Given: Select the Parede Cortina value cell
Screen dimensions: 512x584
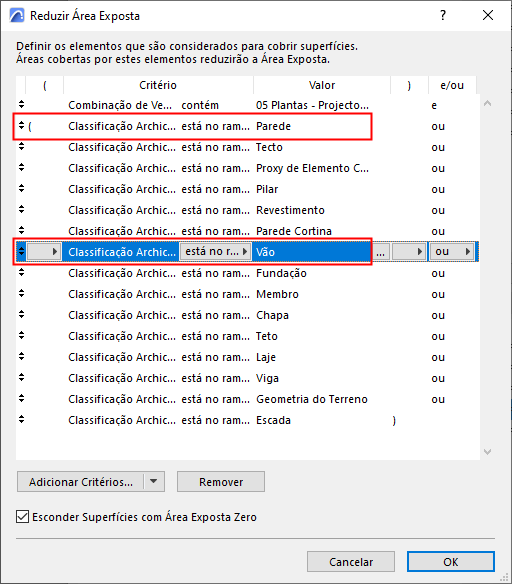Looking at the screenshot, I should point(294,231).
